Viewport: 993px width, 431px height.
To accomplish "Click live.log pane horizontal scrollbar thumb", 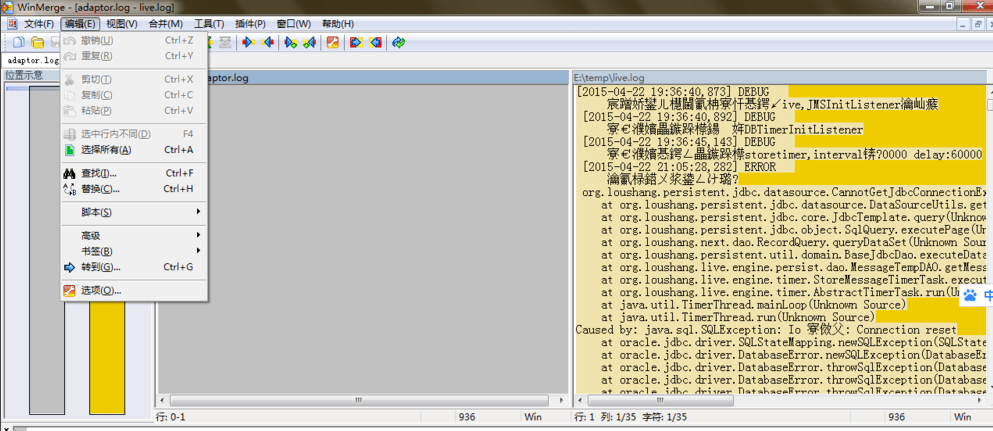I will [661, 401].
